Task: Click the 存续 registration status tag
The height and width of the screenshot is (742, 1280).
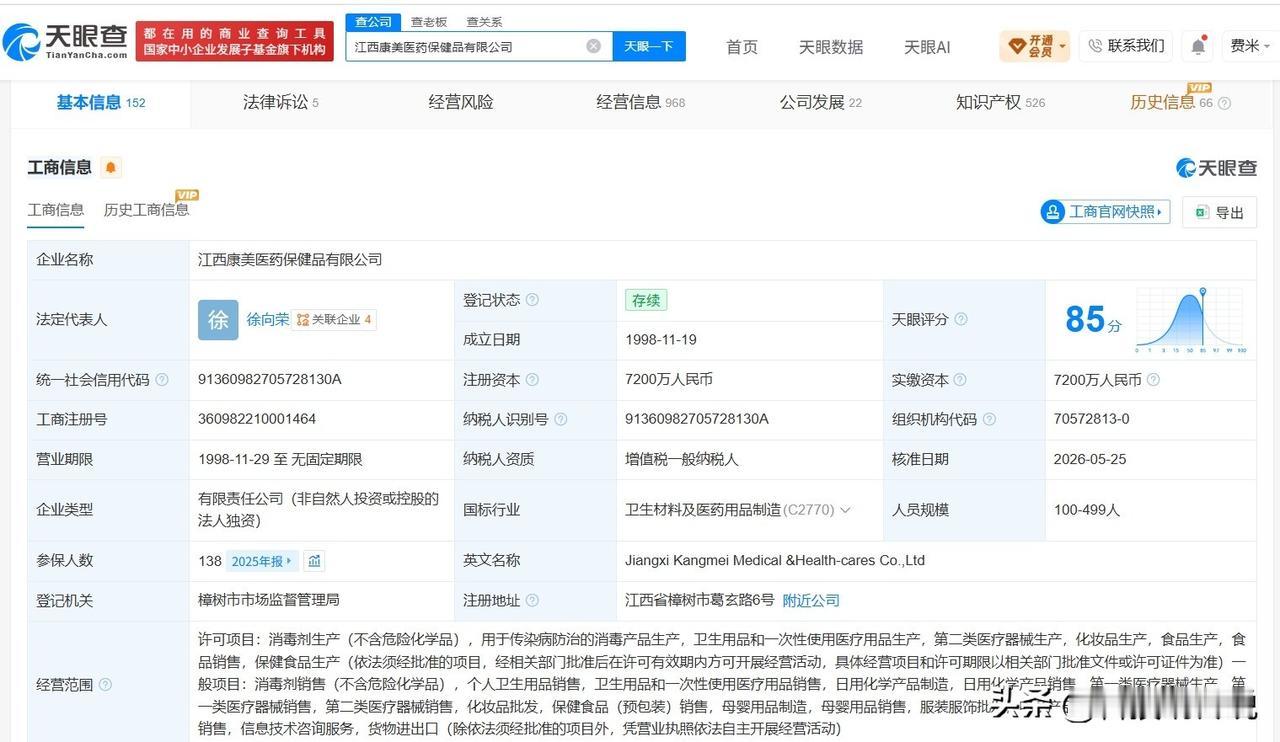Action: (646, 300)
